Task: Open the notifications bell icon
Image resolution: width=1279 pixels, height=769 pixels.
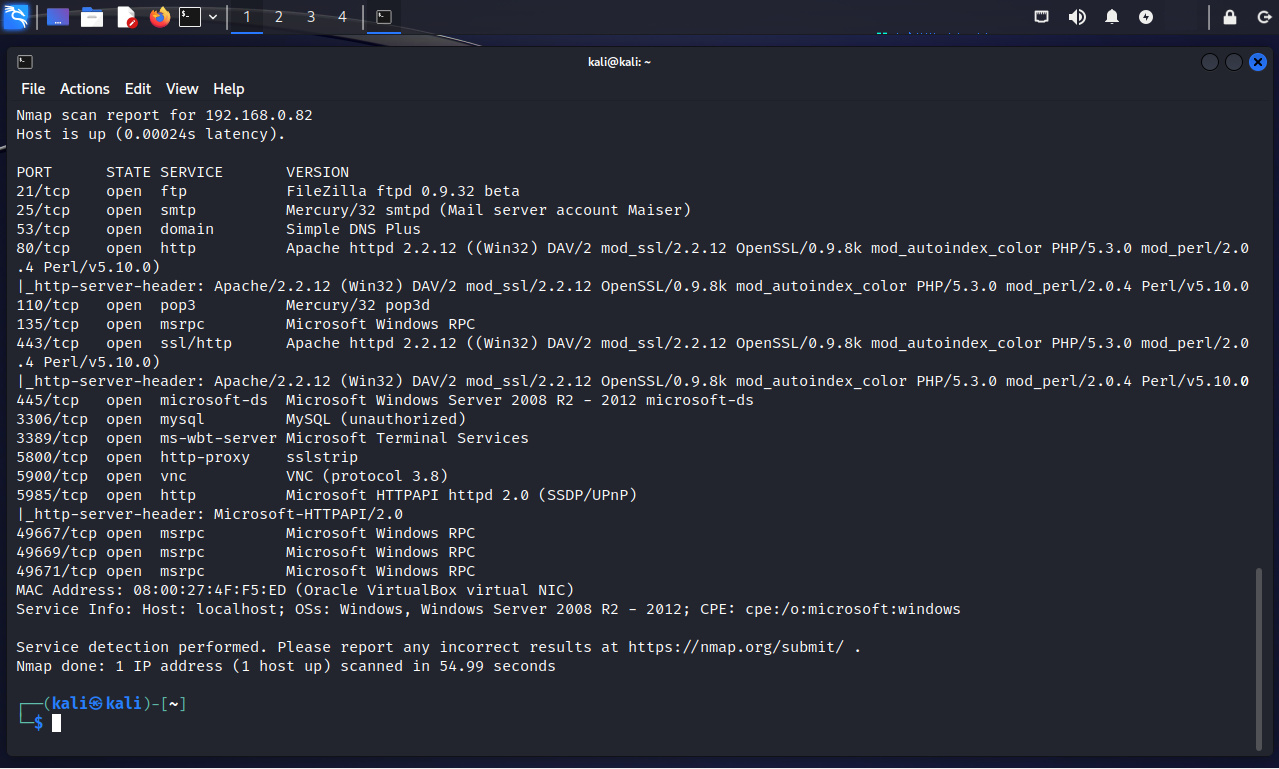Action: point(1112,17)
